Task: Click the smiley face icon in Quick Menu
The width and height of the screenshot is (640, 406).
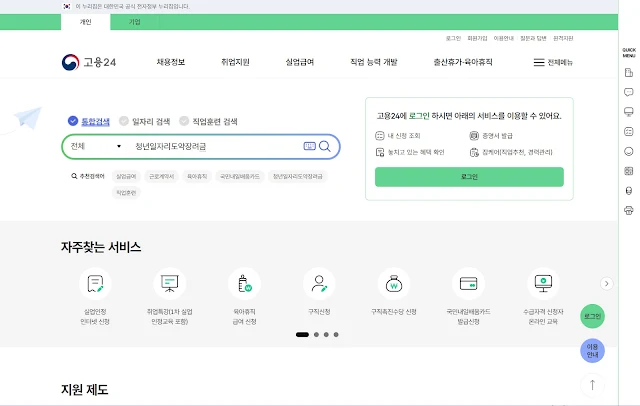Action: (629, 151)
